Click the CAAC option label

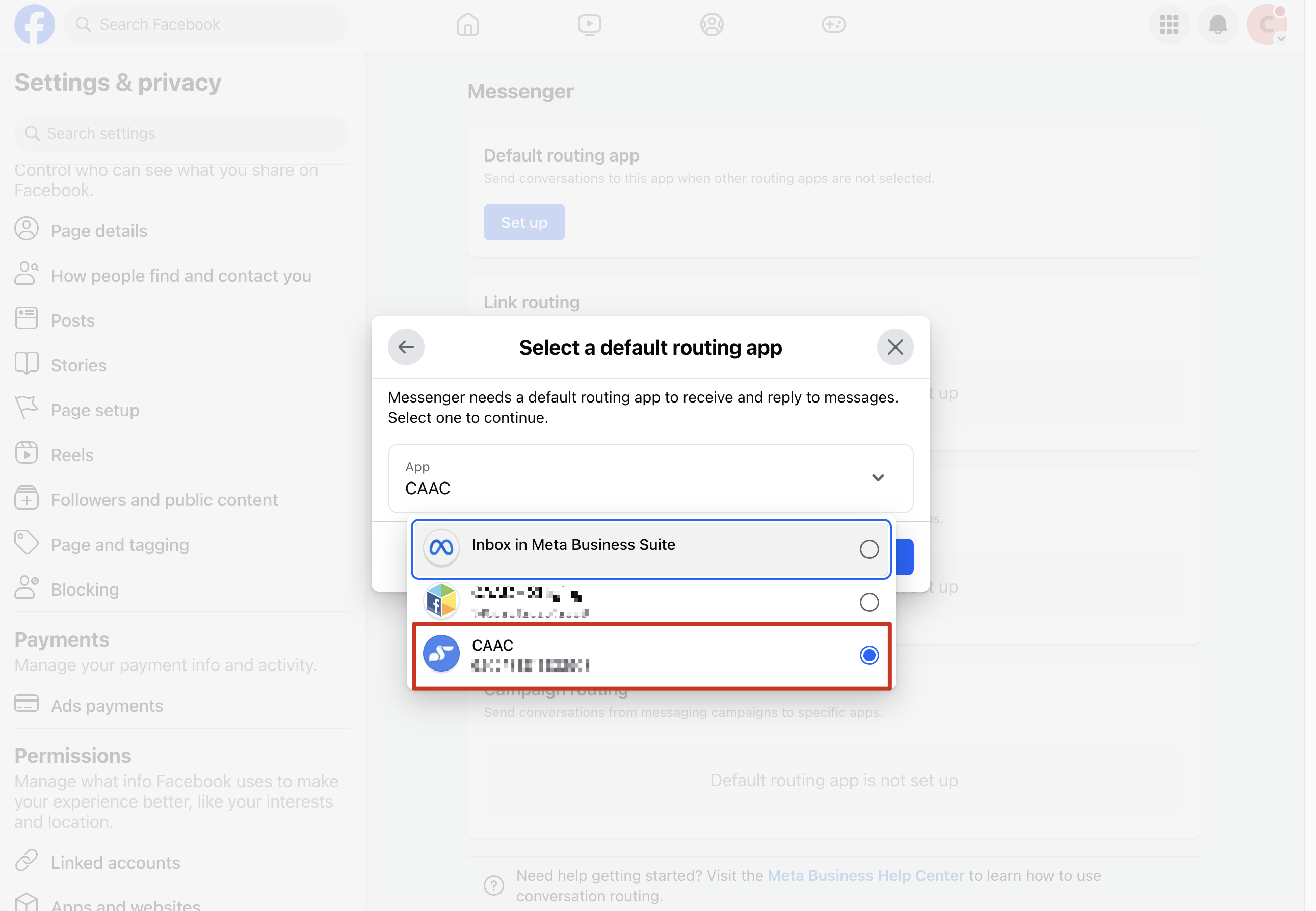pyautogui.click(x=492, y=645)
